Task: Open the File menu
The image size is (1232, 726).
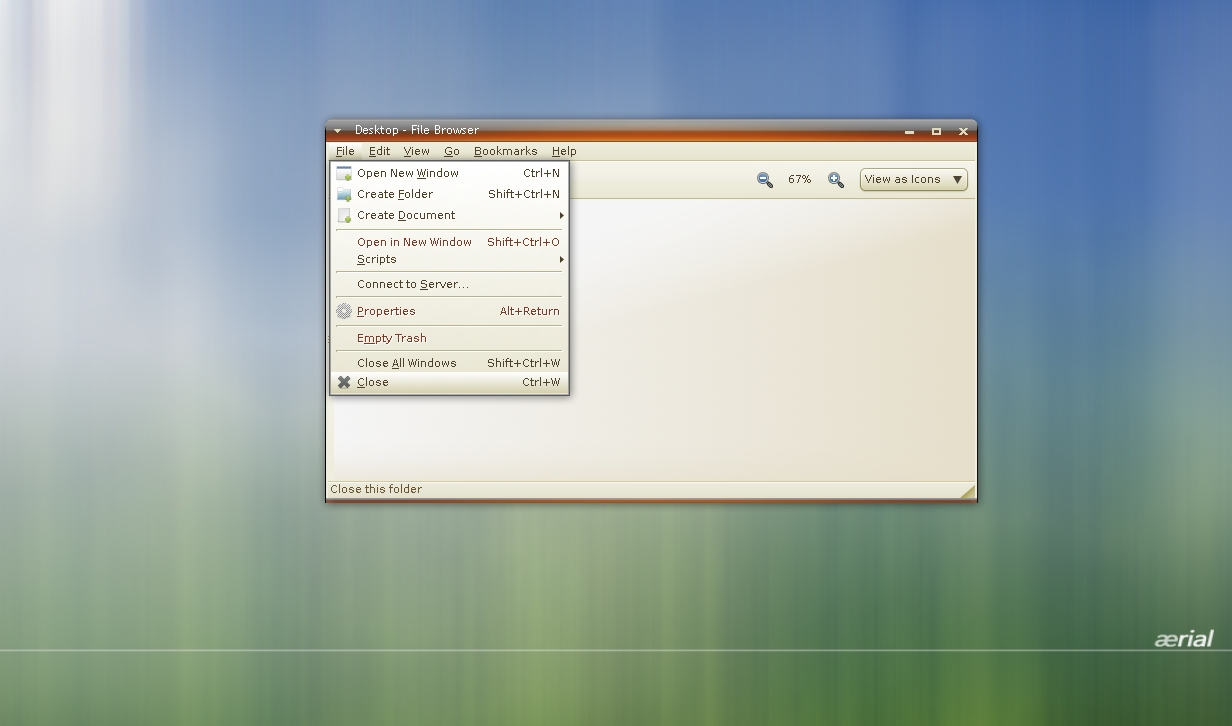Action: [345, 151]
